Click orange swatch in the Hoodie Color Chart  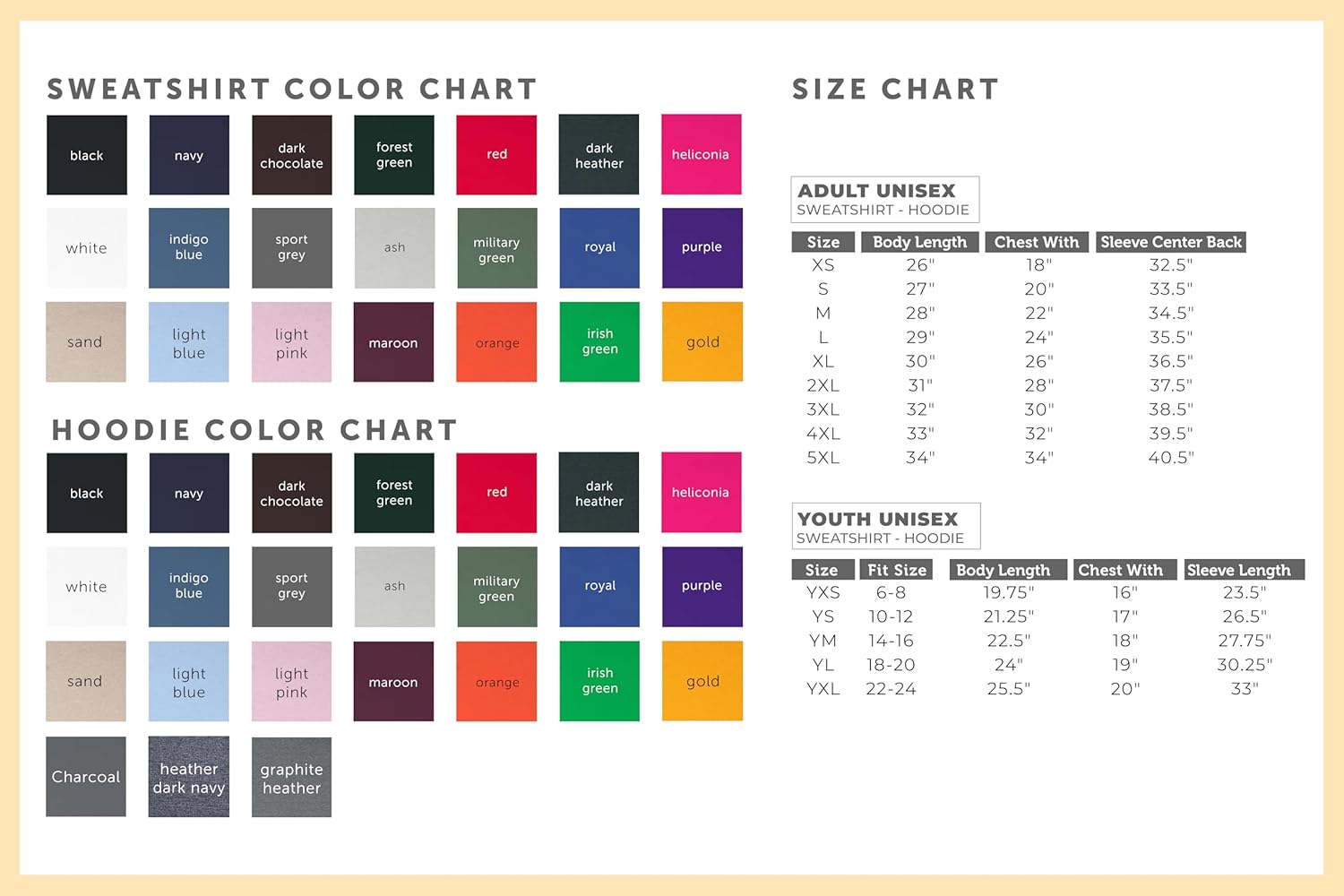496,681
